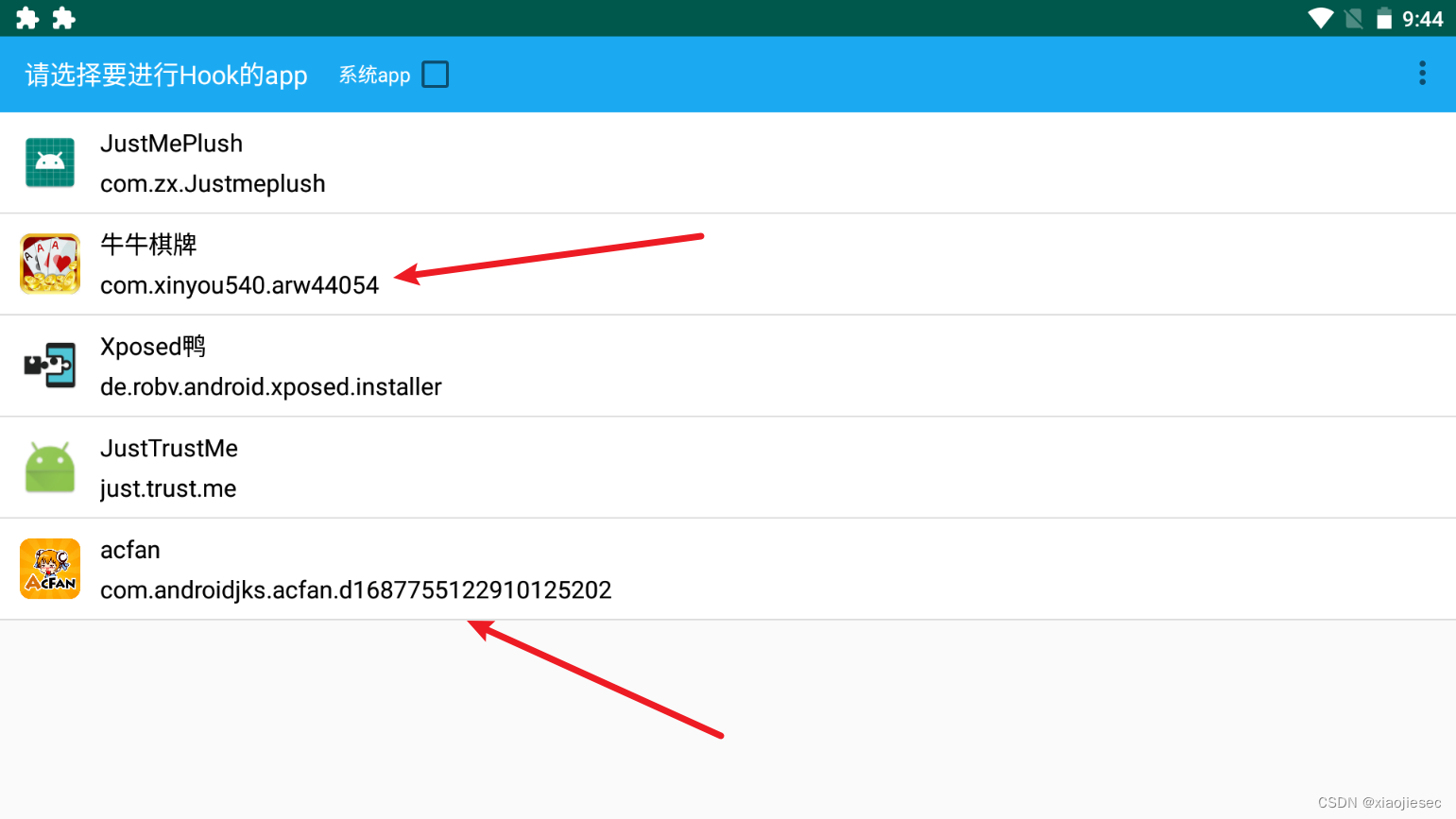The image size is (1456, 819).
Task: Tap the JustTrustMe green android icon
Action: 50,468
